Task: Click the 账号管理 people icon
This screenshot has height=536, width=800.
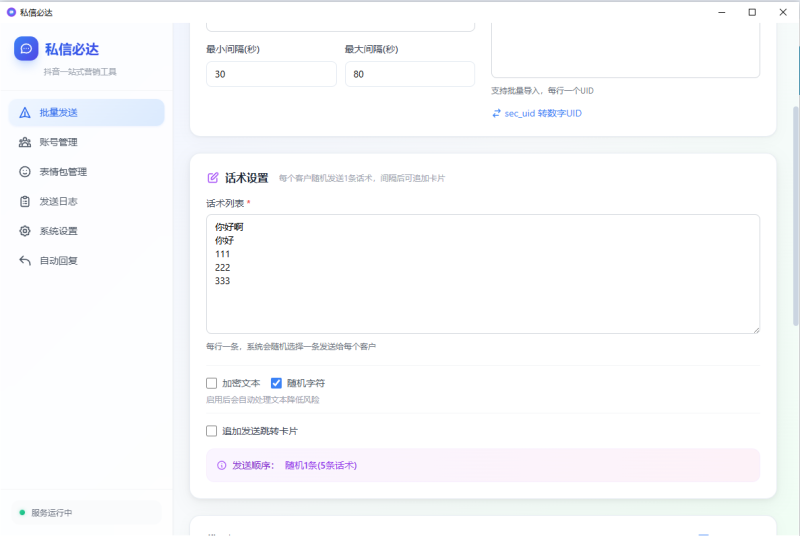Action: [x=24, y=142]
